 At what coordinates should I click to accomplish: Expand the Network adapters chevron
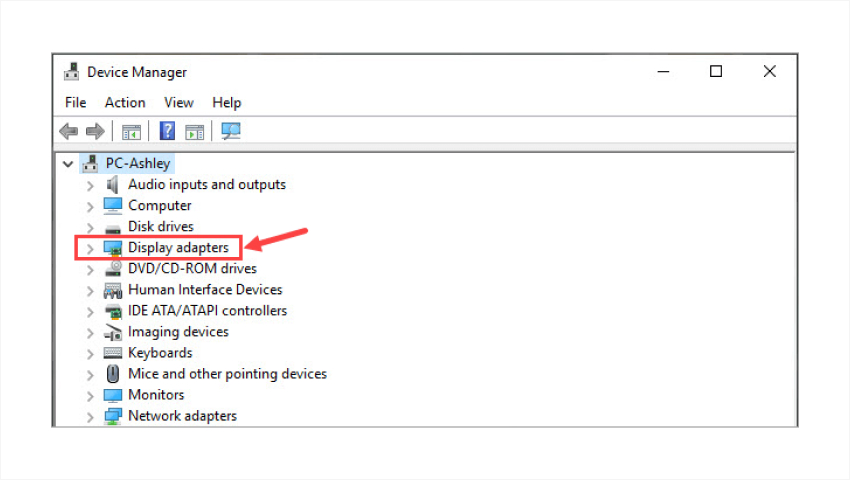pyautogui.click(x=90, y=418)
